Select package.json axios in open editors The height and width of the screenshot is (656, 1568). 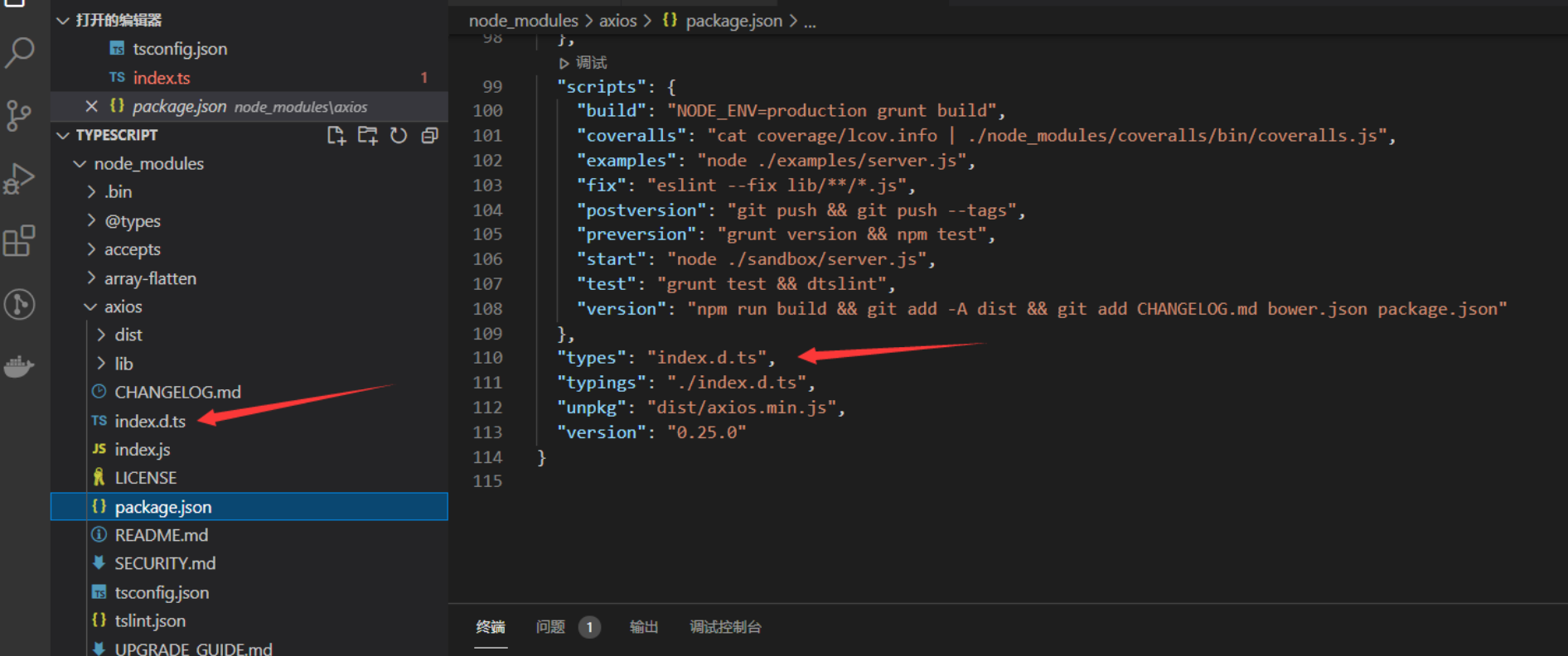[249, 106]
